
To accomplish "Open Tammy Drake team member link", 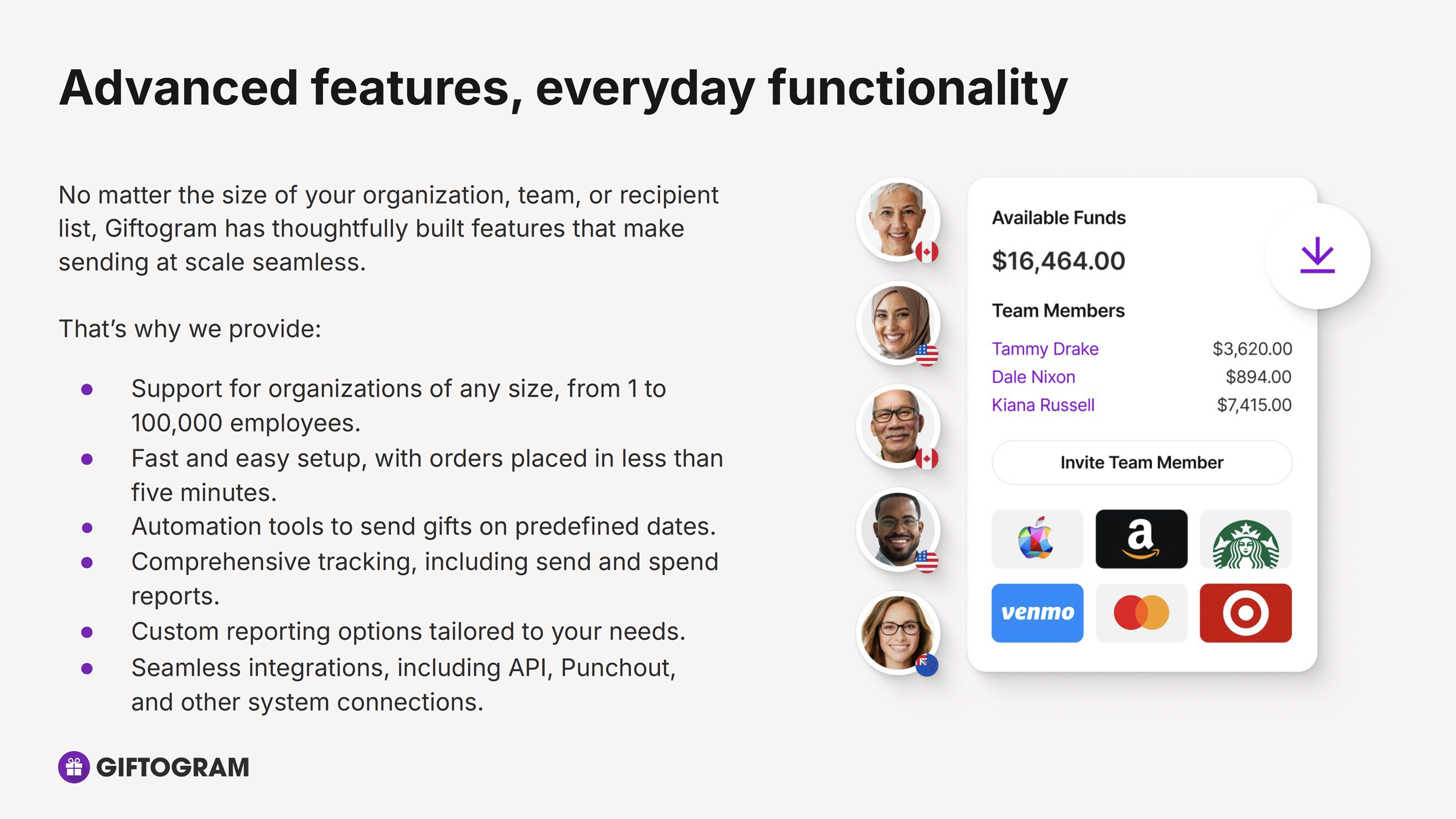I will [x=1045, y=349].
